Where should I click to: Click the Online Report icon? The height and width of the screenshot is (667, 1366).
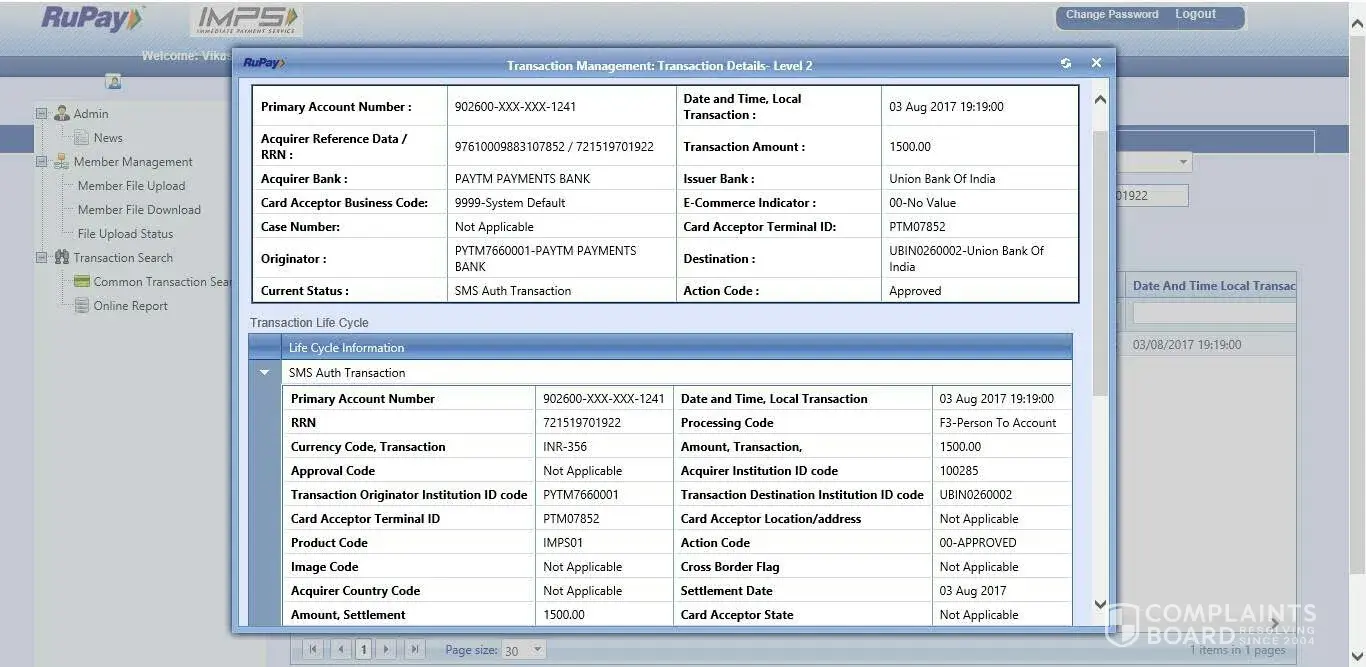pyautogui.click(x=82, y=306)
